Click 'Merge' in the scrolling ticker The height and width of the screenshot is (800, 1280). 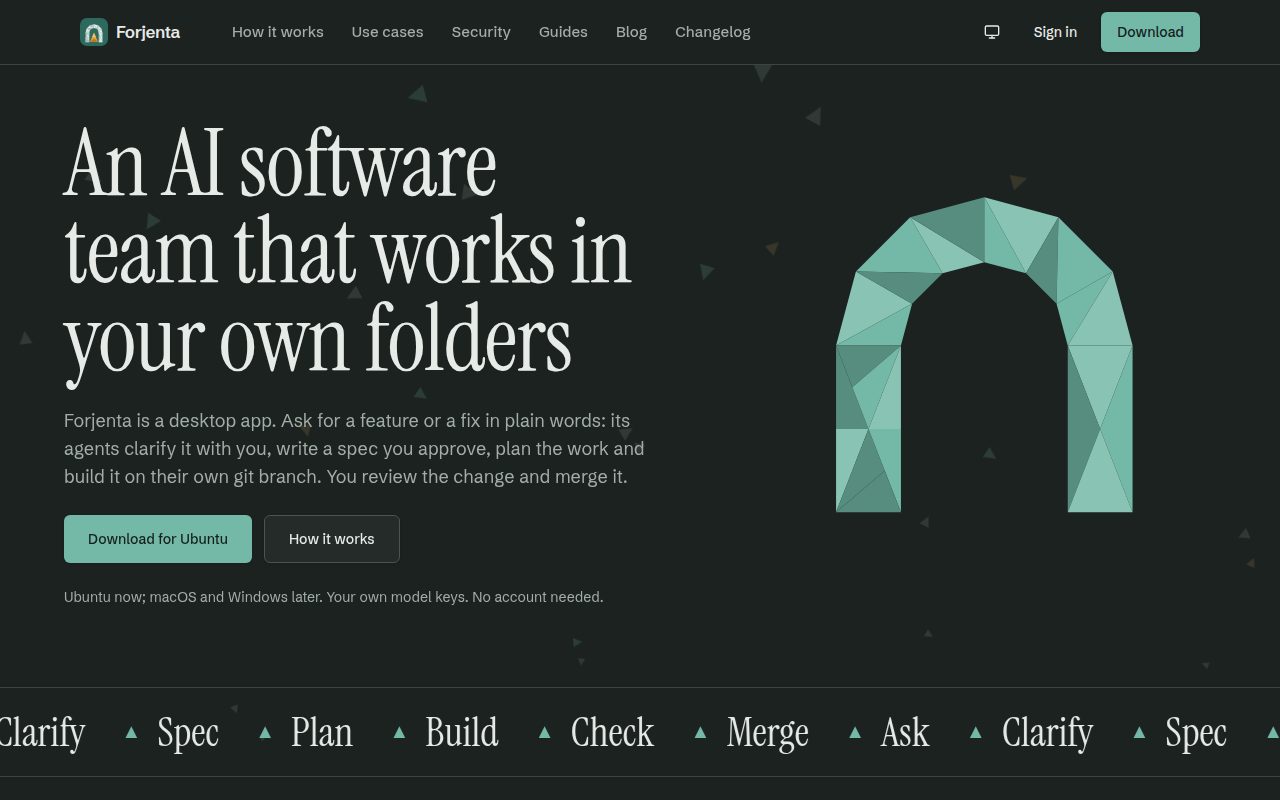coord(768,732)
